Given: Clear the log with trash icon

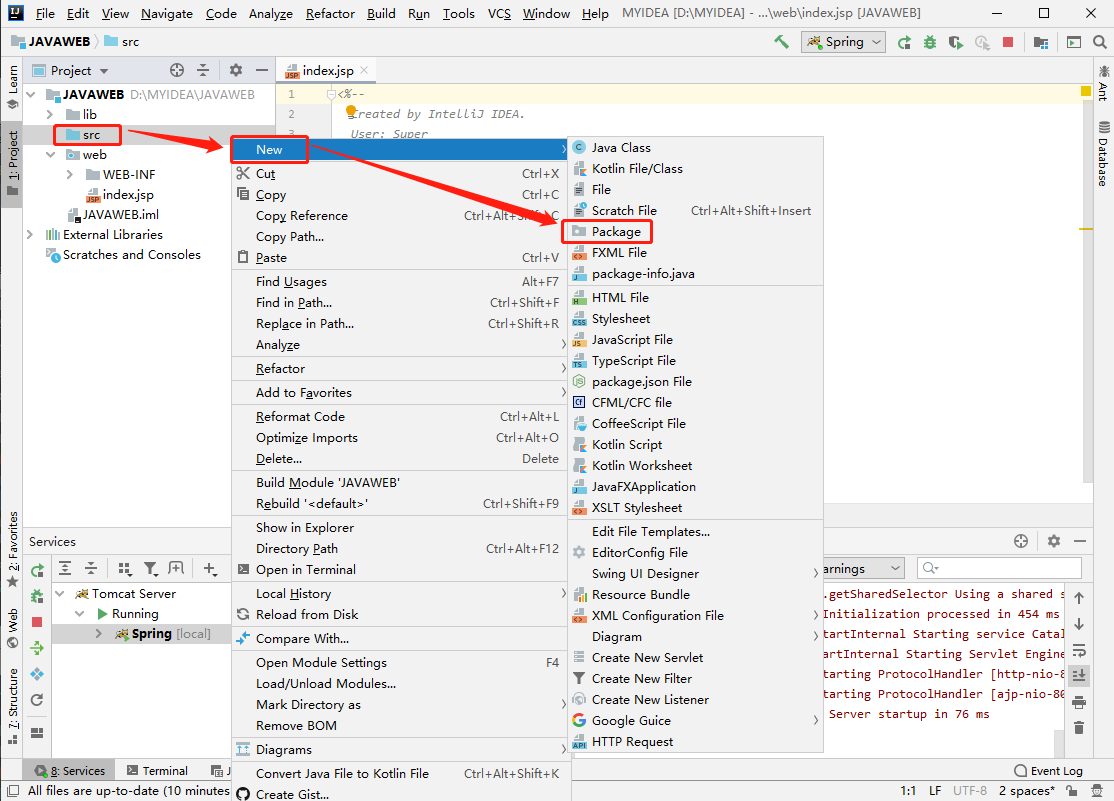Looking at the screenshot, I should point(1079,728).
